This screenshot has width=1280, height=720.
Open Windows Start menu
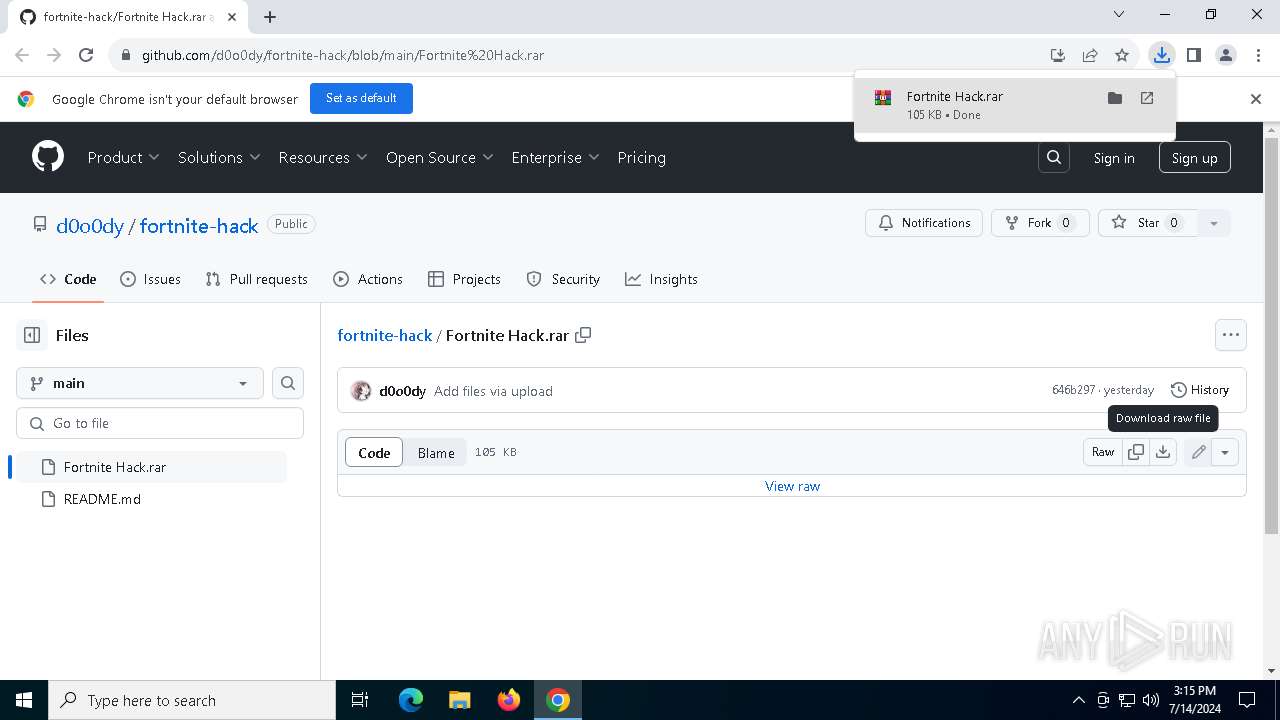24,700
